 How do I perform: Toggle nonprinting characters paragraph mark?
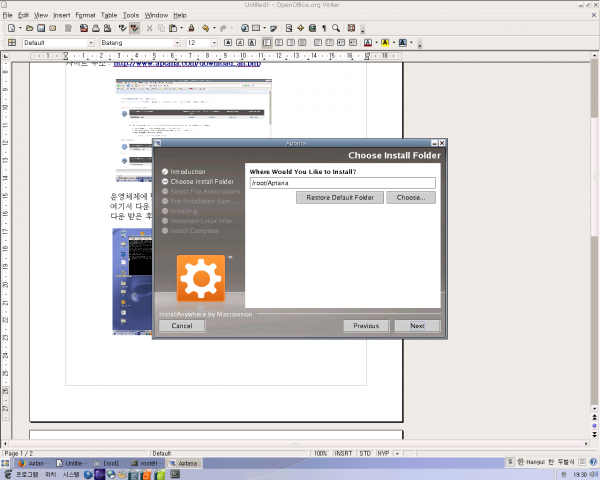pyautogui.click(x=324, y=28)
